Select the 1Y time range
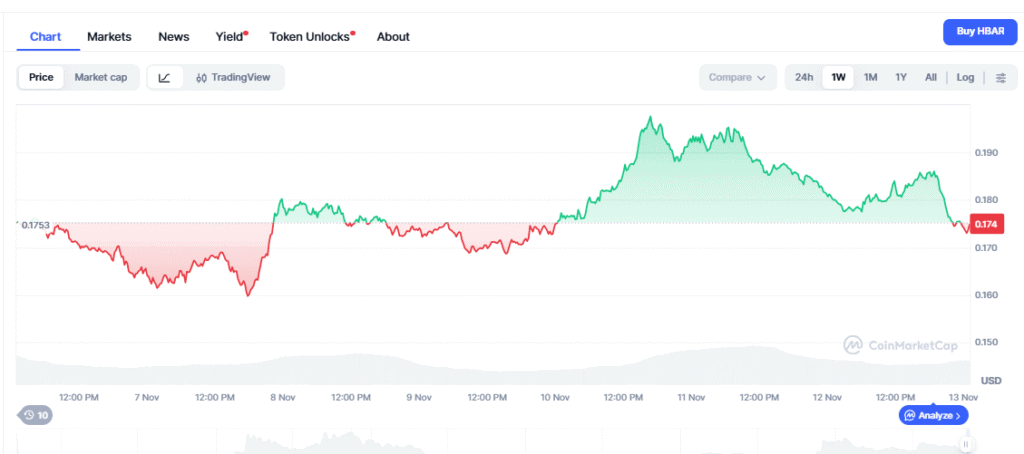Image resolution: width=1024 pixels, height=454 pixels. [901, 78]
